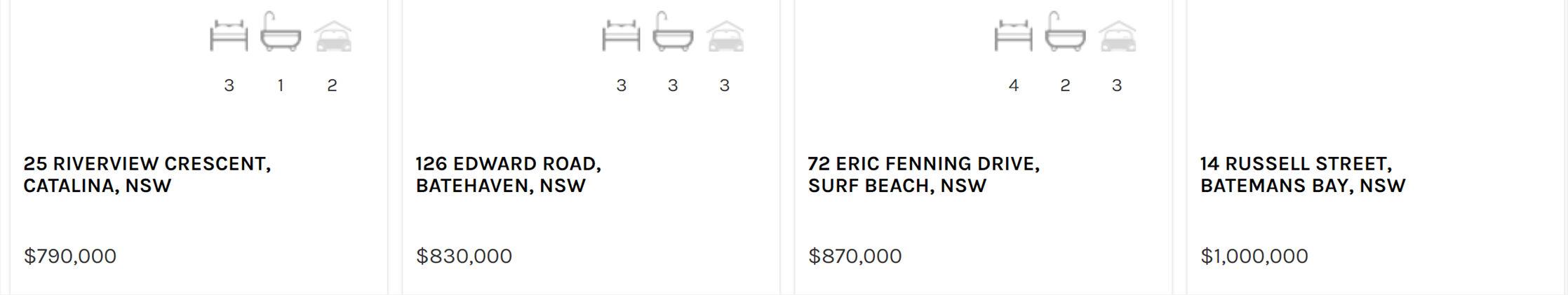
Task: Open 25 Riverview Crescent, Catalina listing
Action: (x=147, y=174)
